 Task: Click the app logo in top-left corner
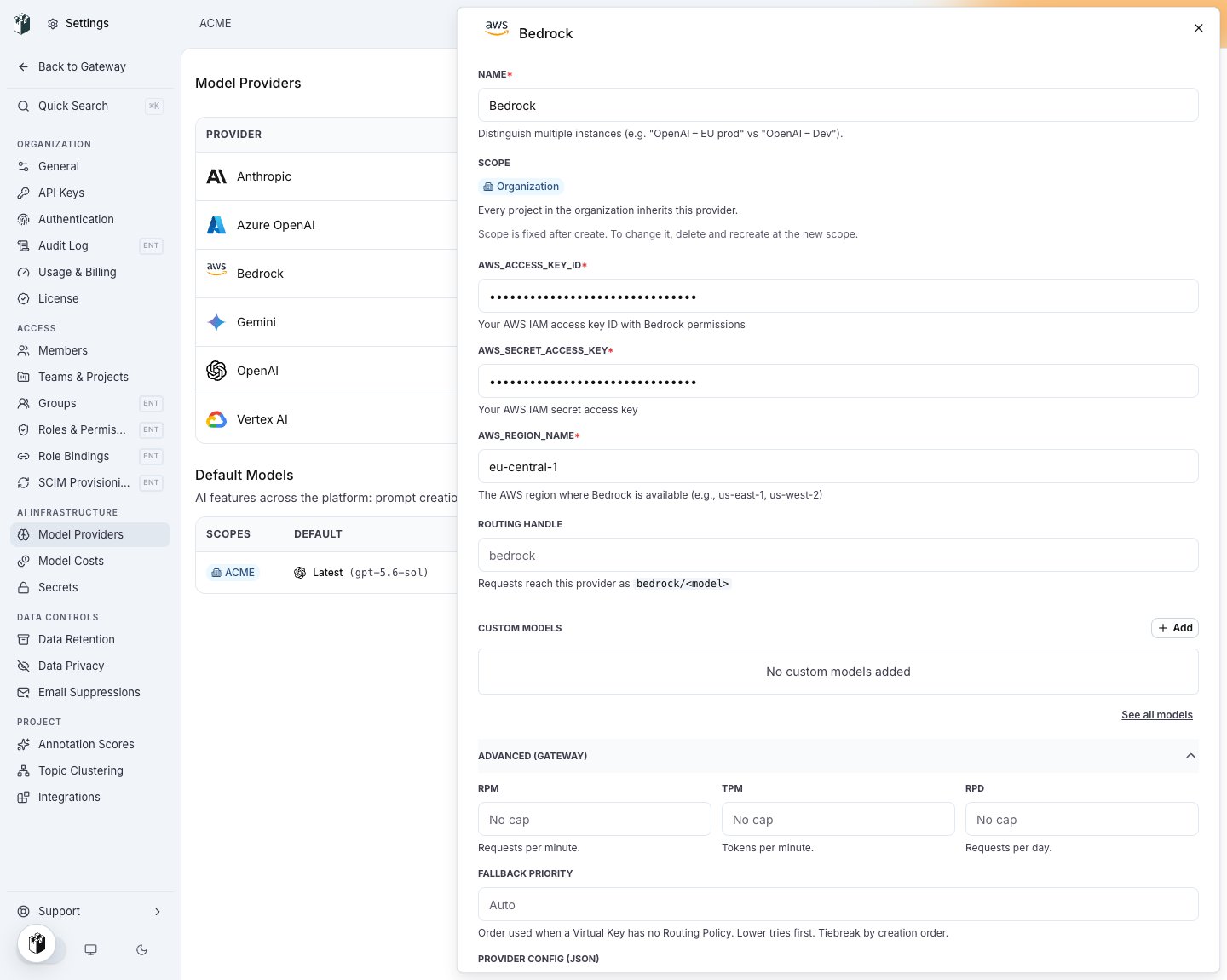click(x=22, y=24)
